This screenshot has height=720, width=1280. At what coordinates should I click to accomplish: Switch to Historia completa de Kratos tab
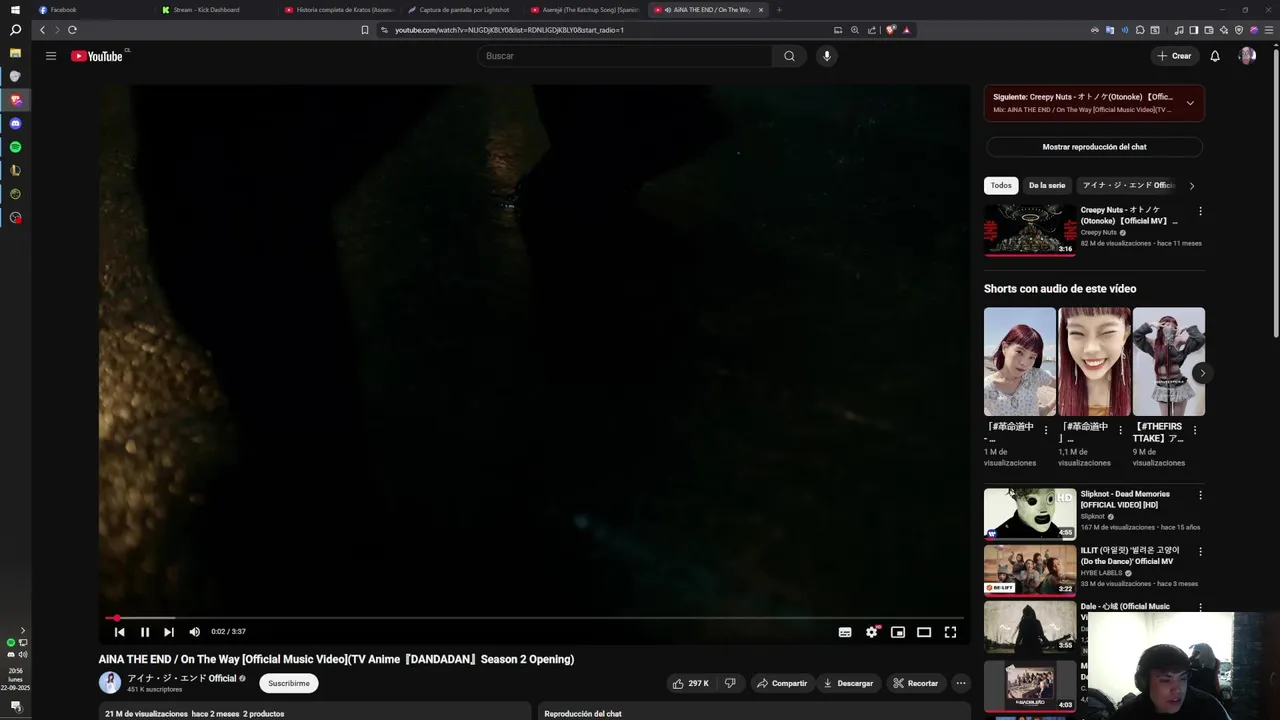pos(338,10)
